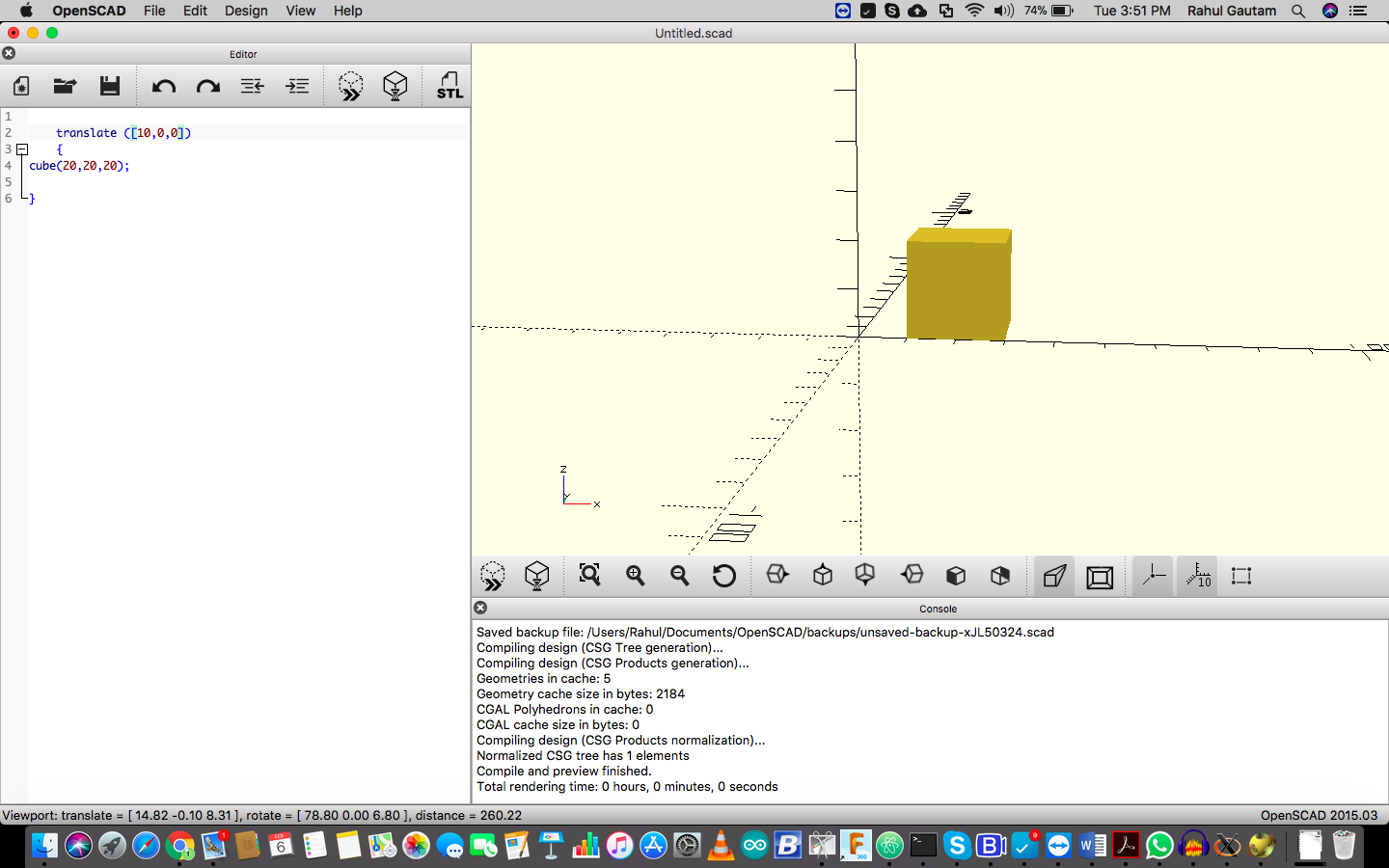
Task: Switch to the Right view
Action: click(x=777, y=576)
